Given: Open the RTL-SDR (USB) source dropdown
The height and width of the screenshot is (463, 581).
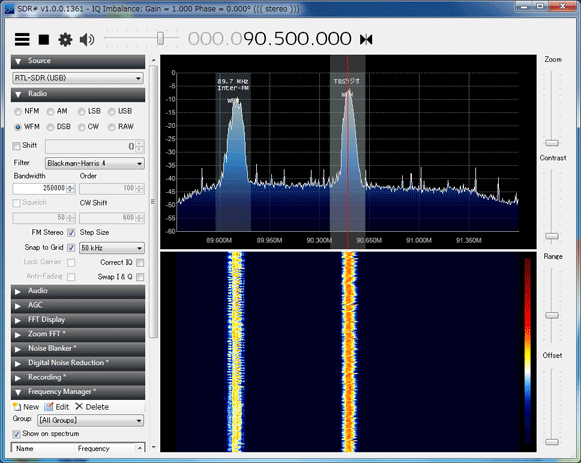Looking at the screenshot, I should pyautogui.click(x=78, y=78).
